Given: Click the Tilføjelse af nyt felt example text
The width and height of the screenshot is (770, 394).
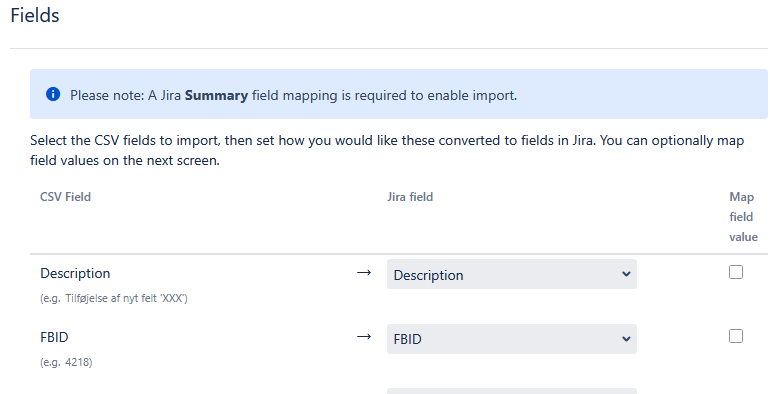Looking at the screenshot, I should pos(114,298).
